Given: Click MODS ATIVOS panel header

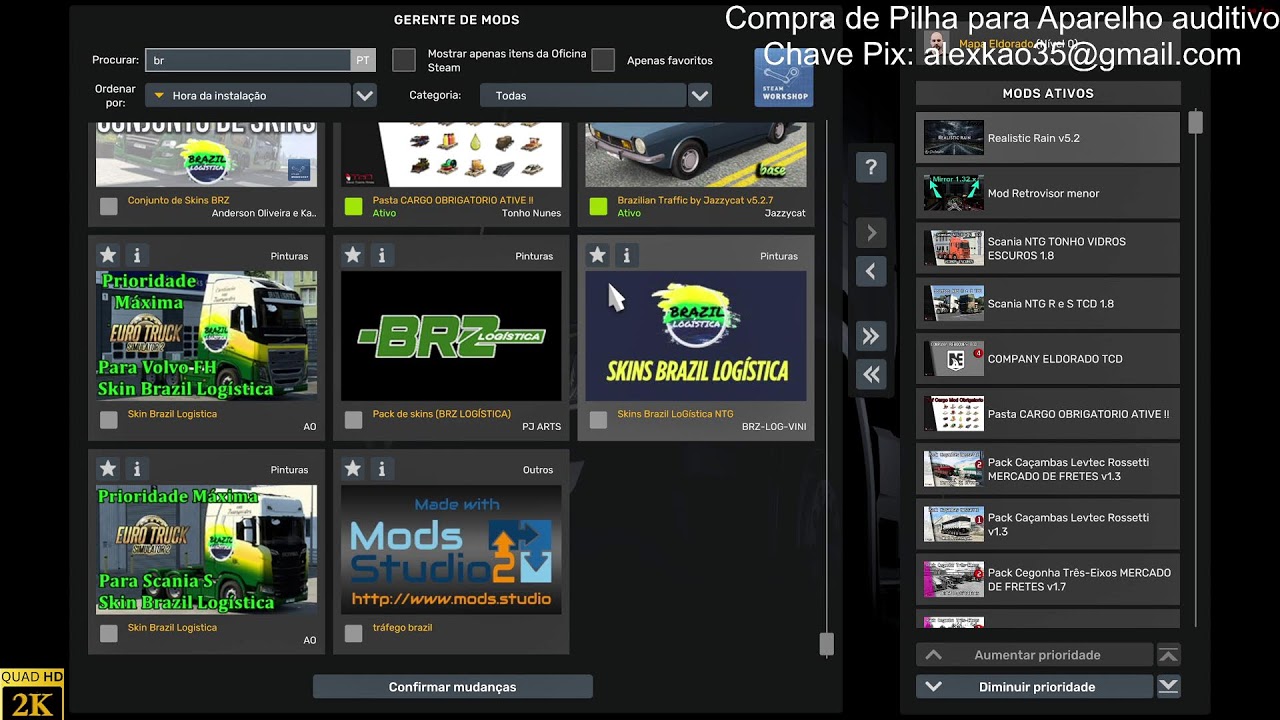Looking at the screenshot, I should [1048, 93].
